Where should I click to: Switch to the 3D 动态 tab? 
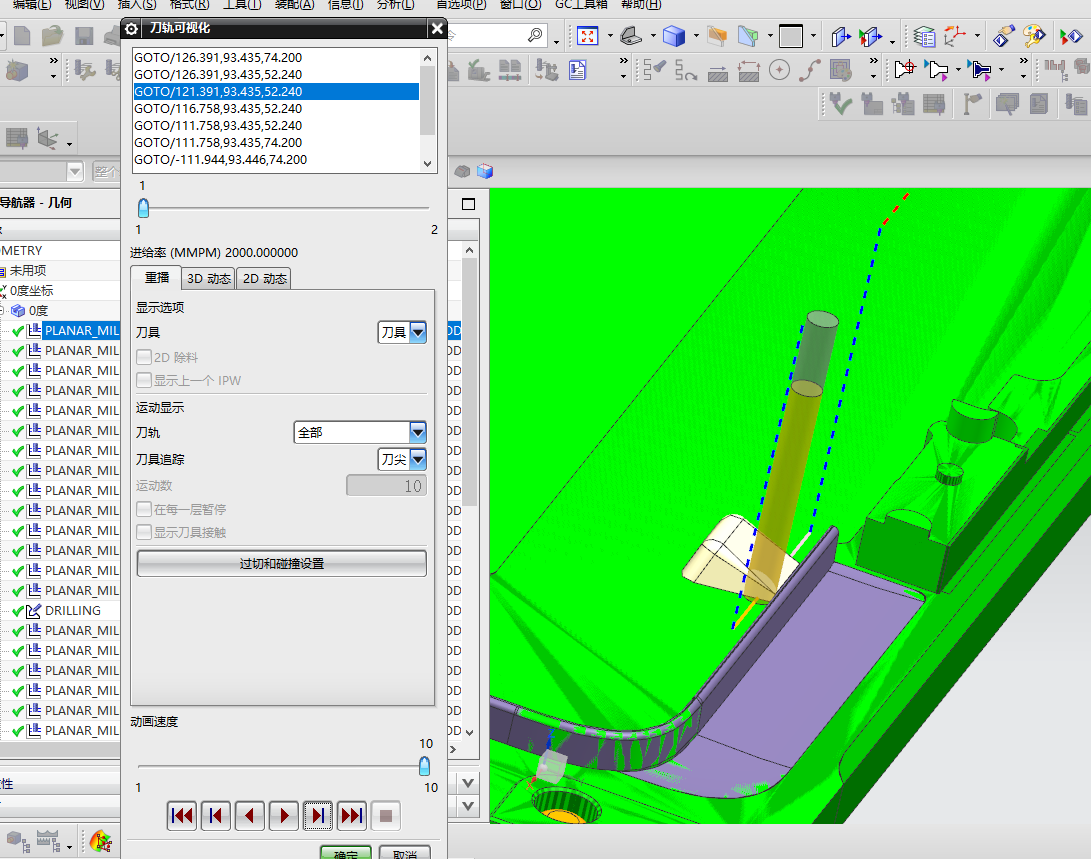click(208, 279)
